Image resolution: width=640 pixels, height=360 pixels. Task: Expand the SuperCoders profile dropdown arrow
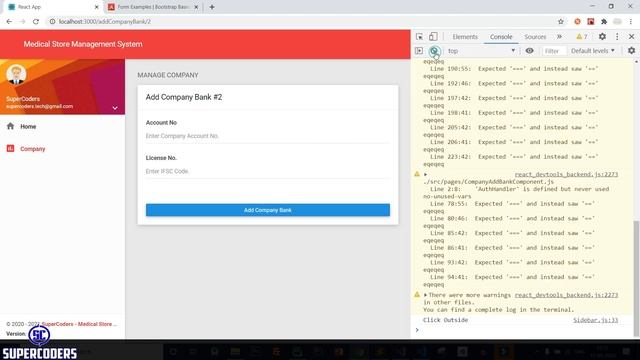point(115,108)
